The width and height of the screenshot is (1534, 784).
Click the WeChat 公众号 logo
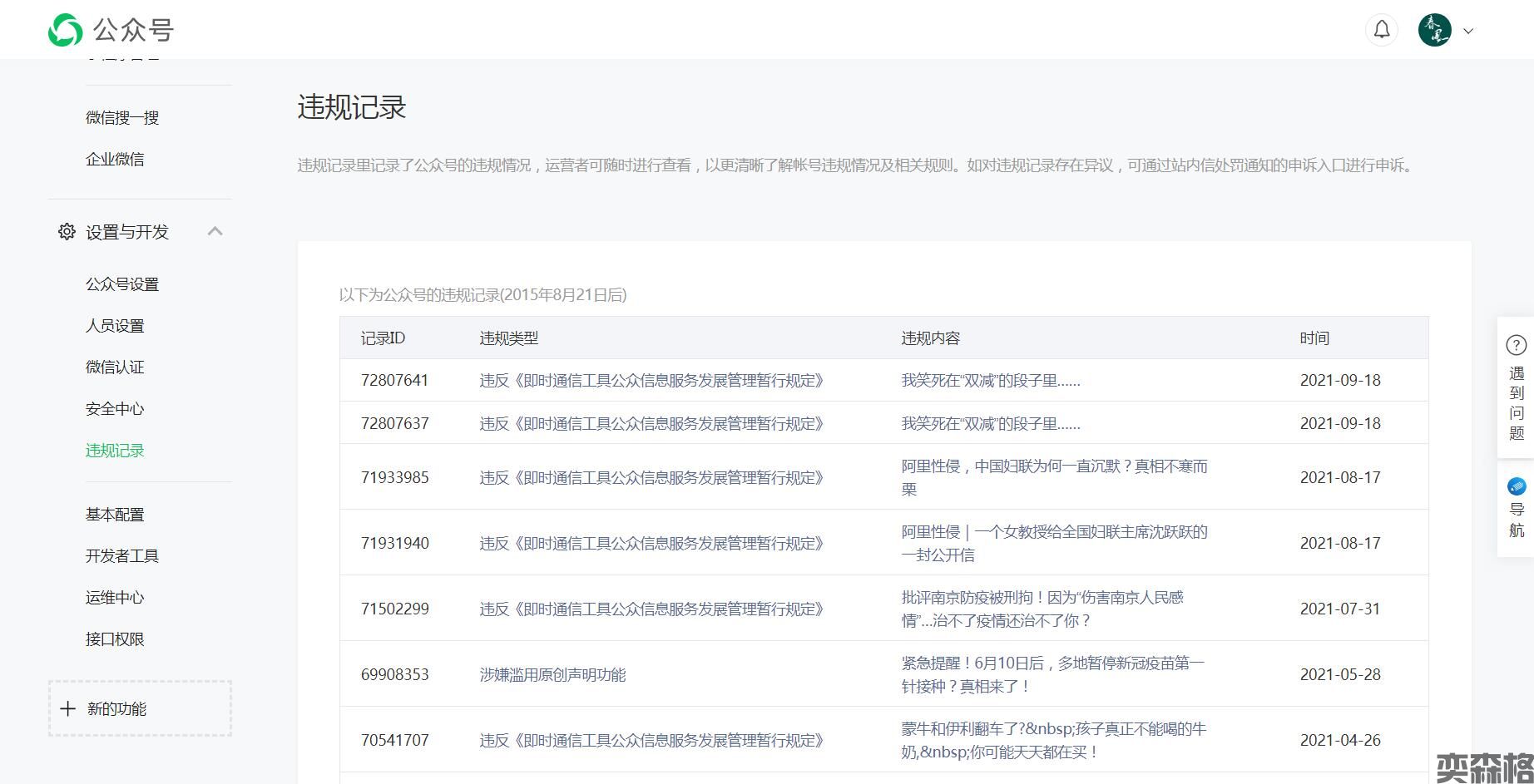click(x=66, y=31)
